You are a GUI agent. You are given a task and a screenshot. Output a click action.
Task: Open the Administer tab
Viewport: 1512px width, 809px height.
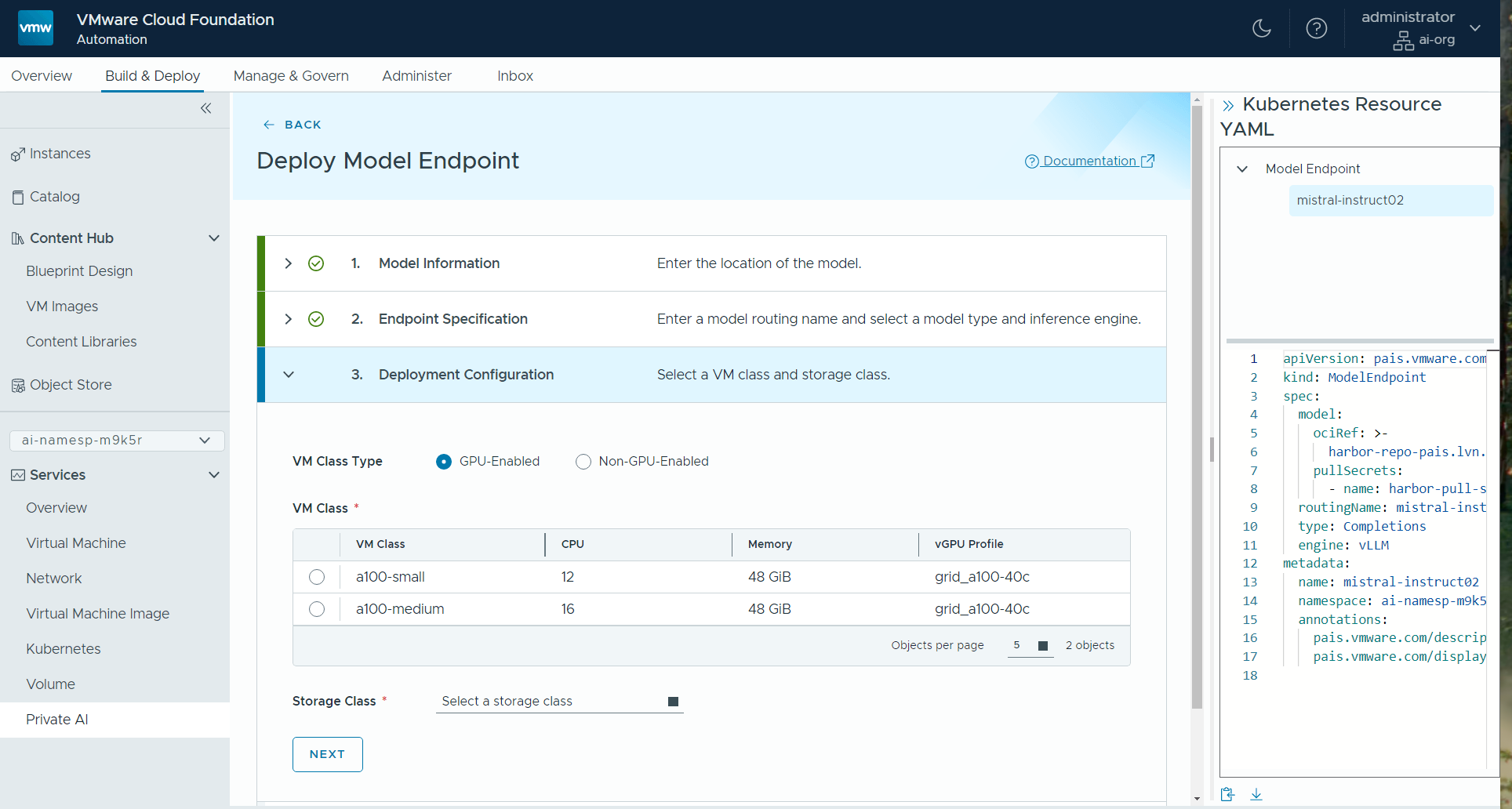(x=416, y=76)
